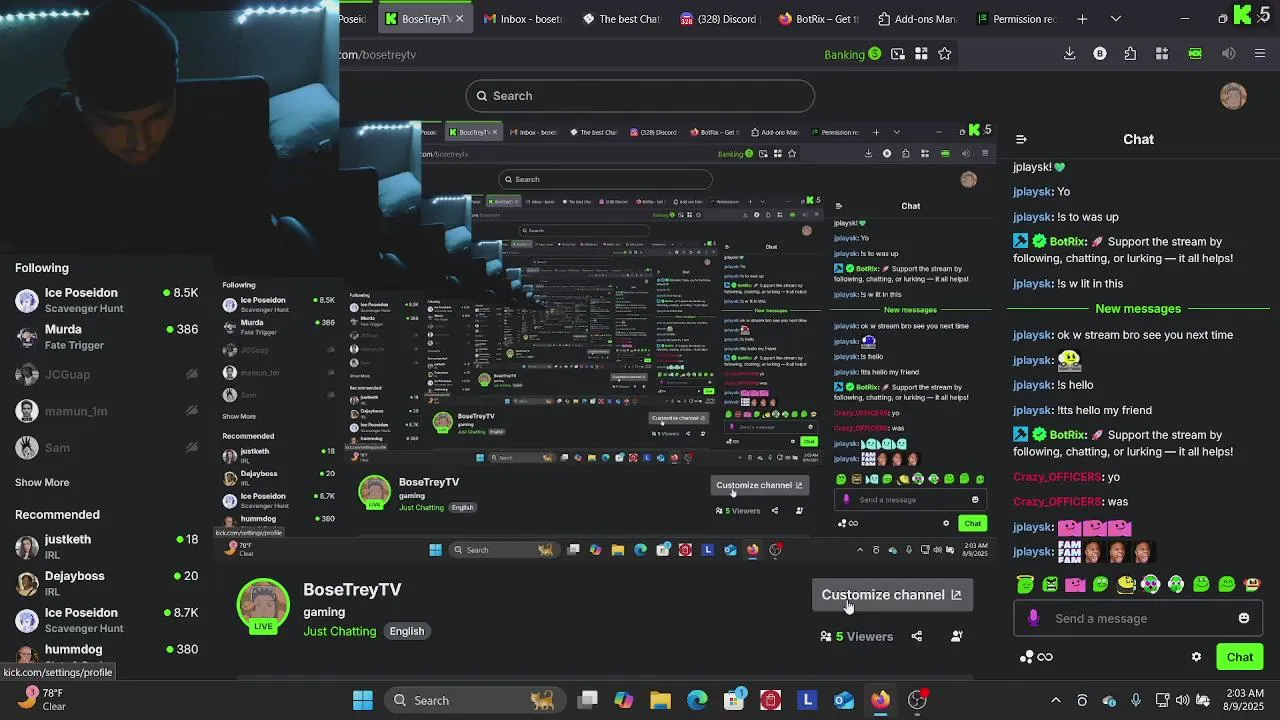
Task: Show hidden system tray icons chevron
Action: 1055,700
